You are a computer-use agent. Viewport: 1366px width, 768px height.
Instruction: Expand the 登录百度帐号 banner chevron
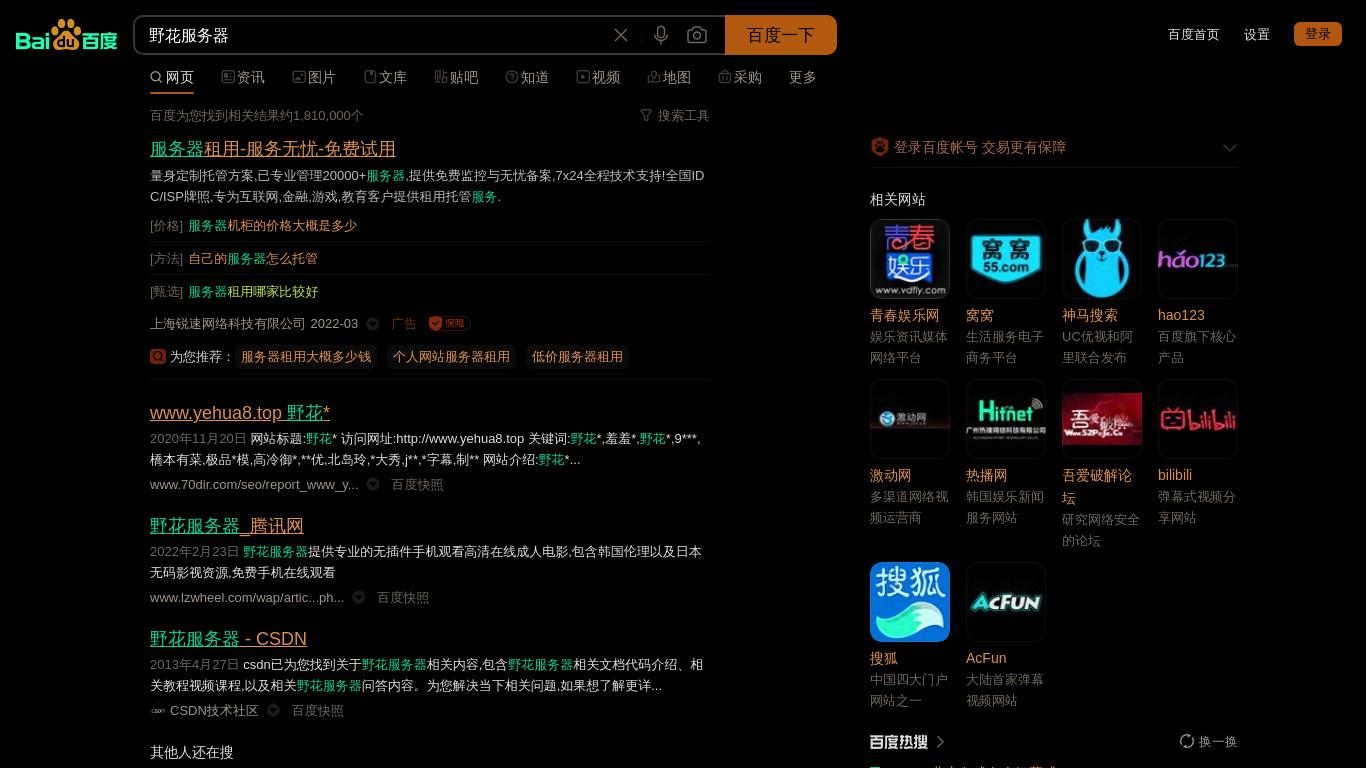(1230, 147)
